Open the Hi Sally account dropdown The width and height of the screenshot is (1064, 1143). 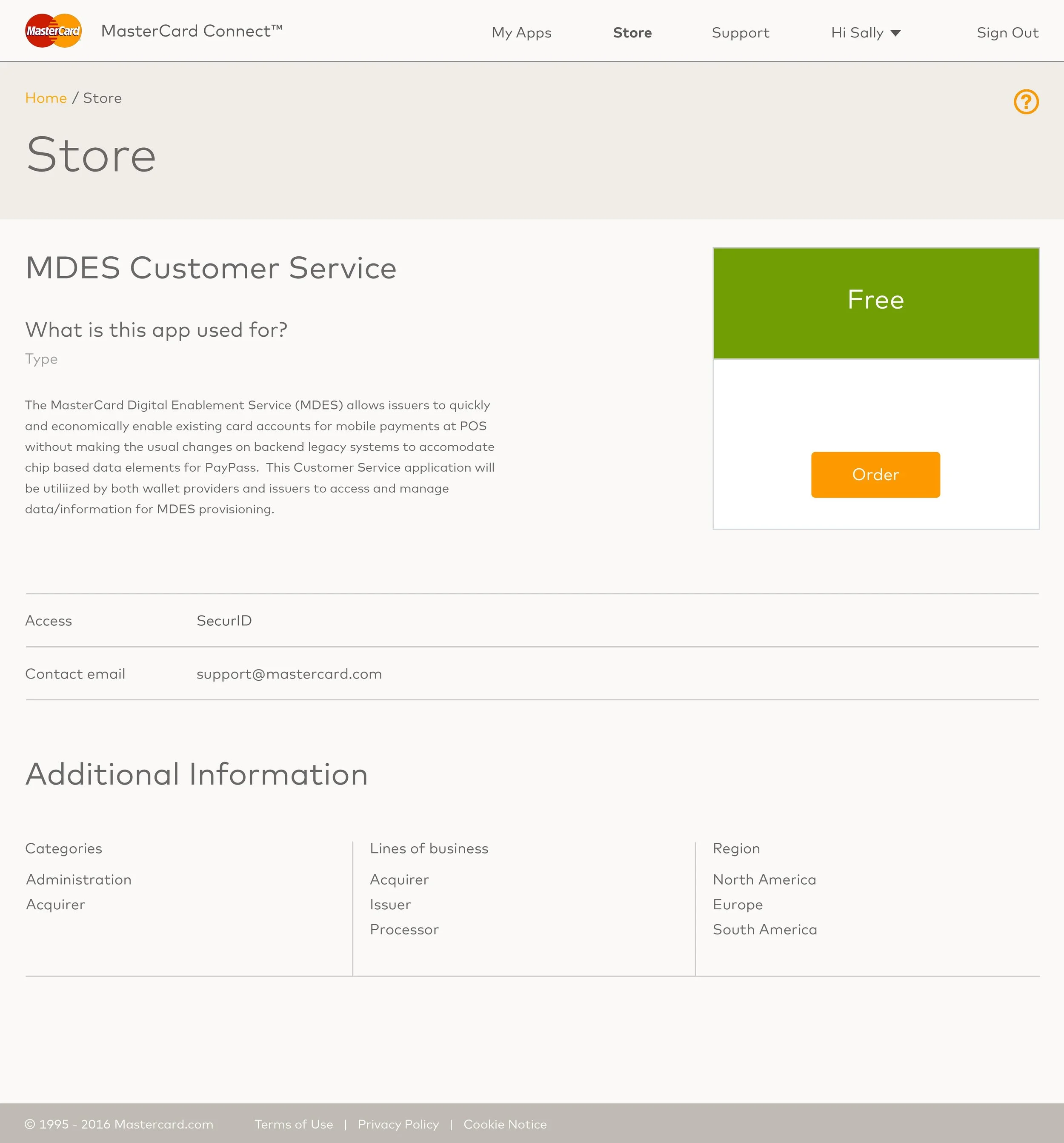(x=865, y=33)
